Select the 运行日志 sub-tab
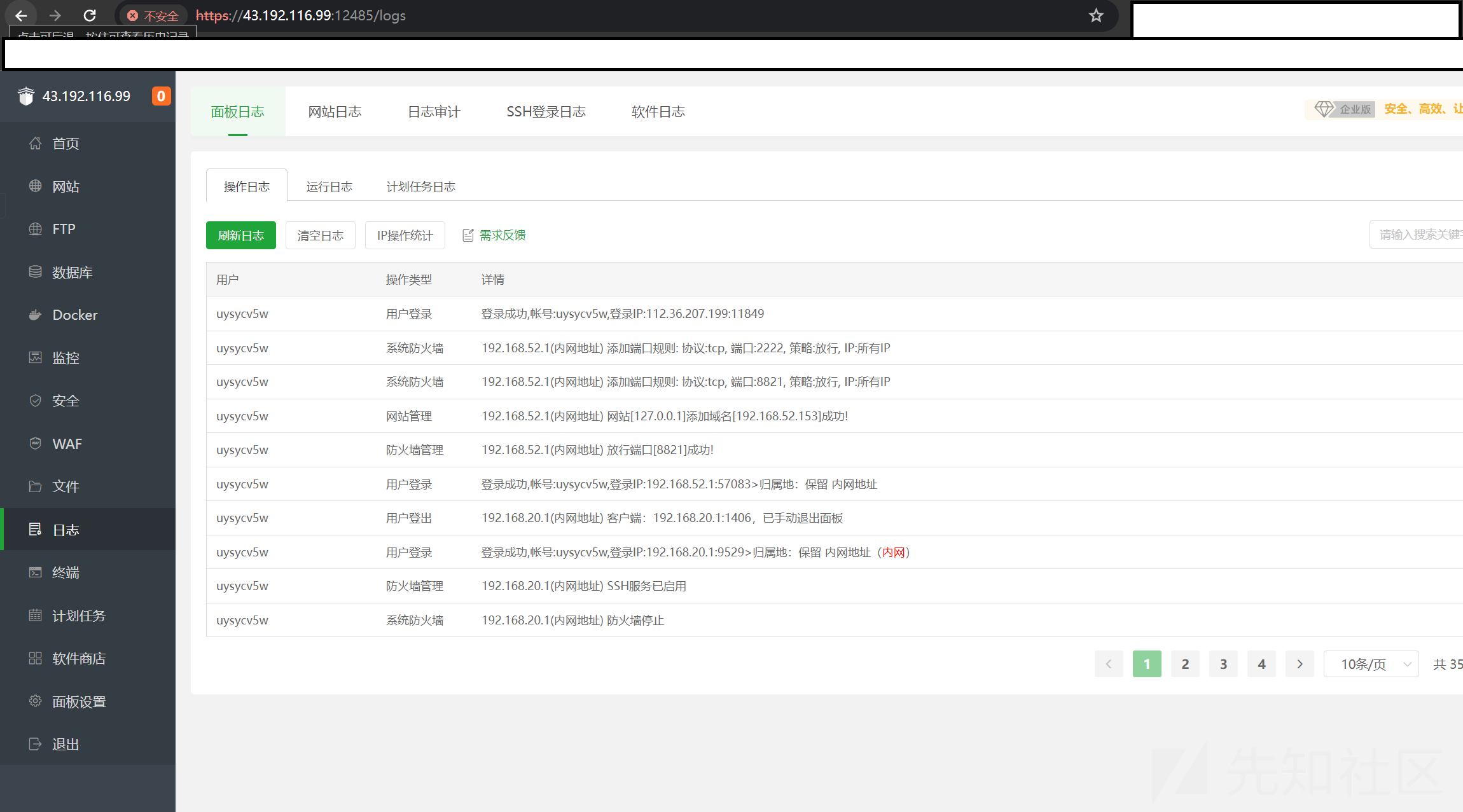Image resolution: width=1463 pixels, height=812 pixels. [x=329, y=186]
